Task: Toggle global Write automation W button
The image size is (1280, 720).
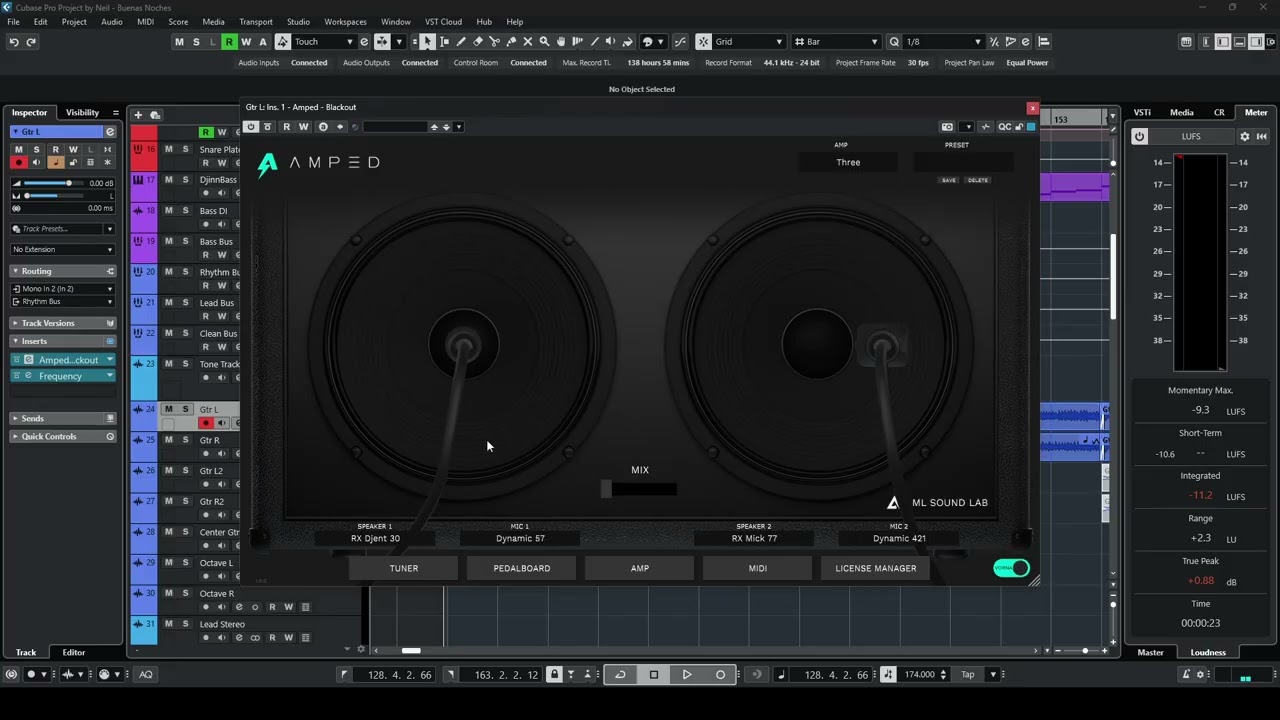Action: 246,42
